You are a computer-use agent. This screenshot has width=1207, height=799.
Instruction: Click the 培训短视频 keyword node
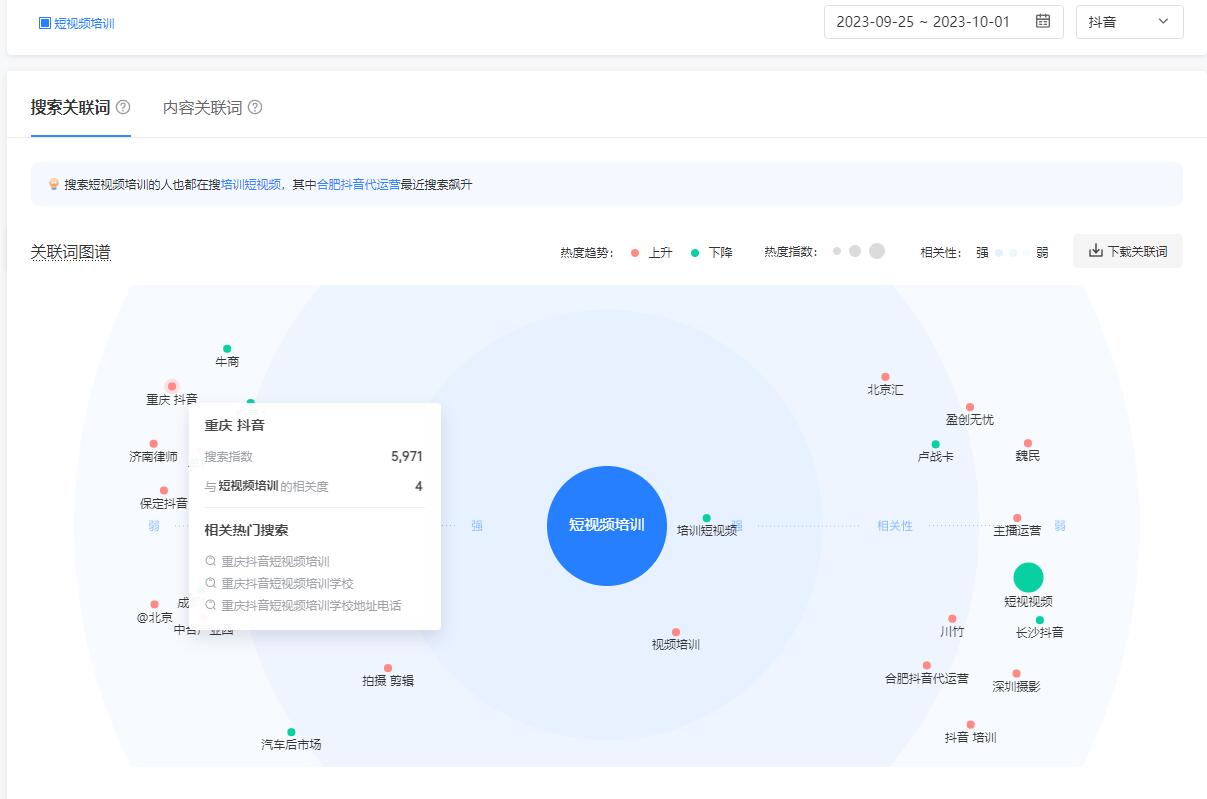[x=706, y=518]
